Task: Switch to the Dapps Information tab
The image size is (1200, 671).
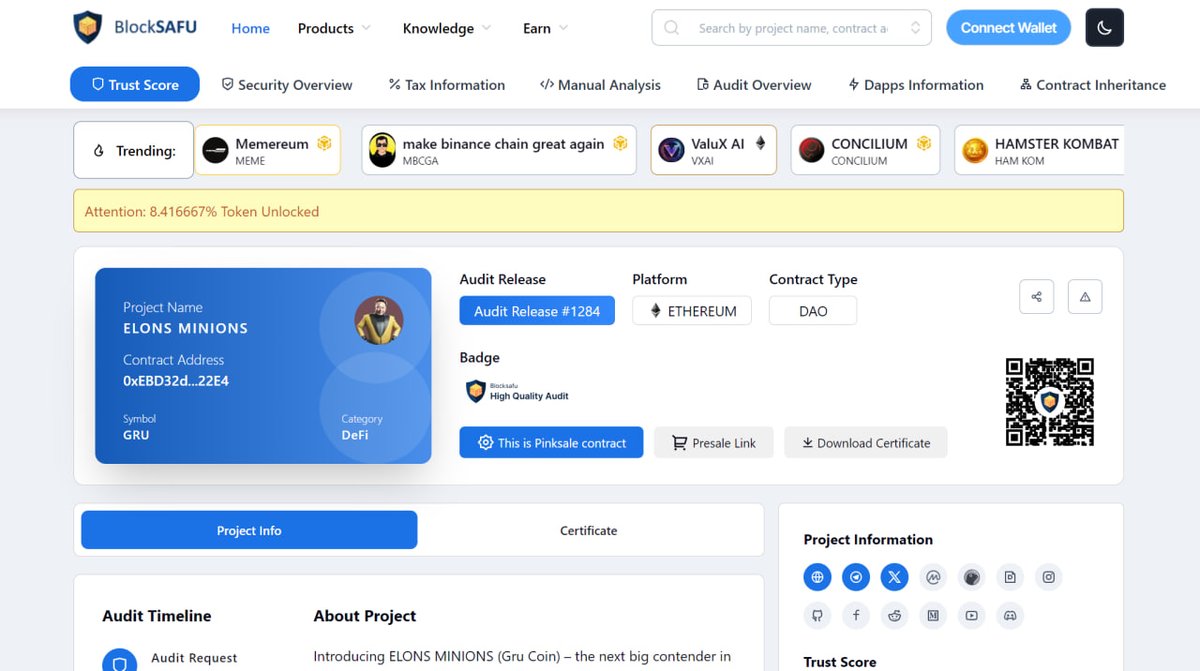Action: (916, 85)
